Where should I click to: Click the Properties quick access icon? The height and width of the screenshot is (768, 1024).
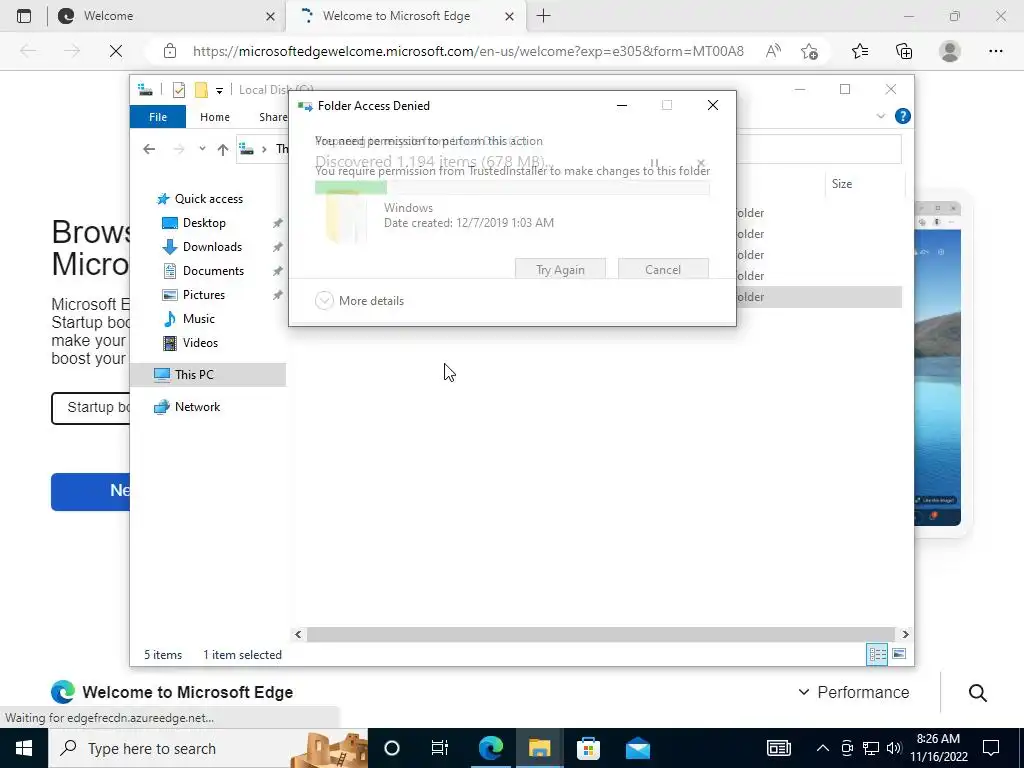tap(178, 90)
